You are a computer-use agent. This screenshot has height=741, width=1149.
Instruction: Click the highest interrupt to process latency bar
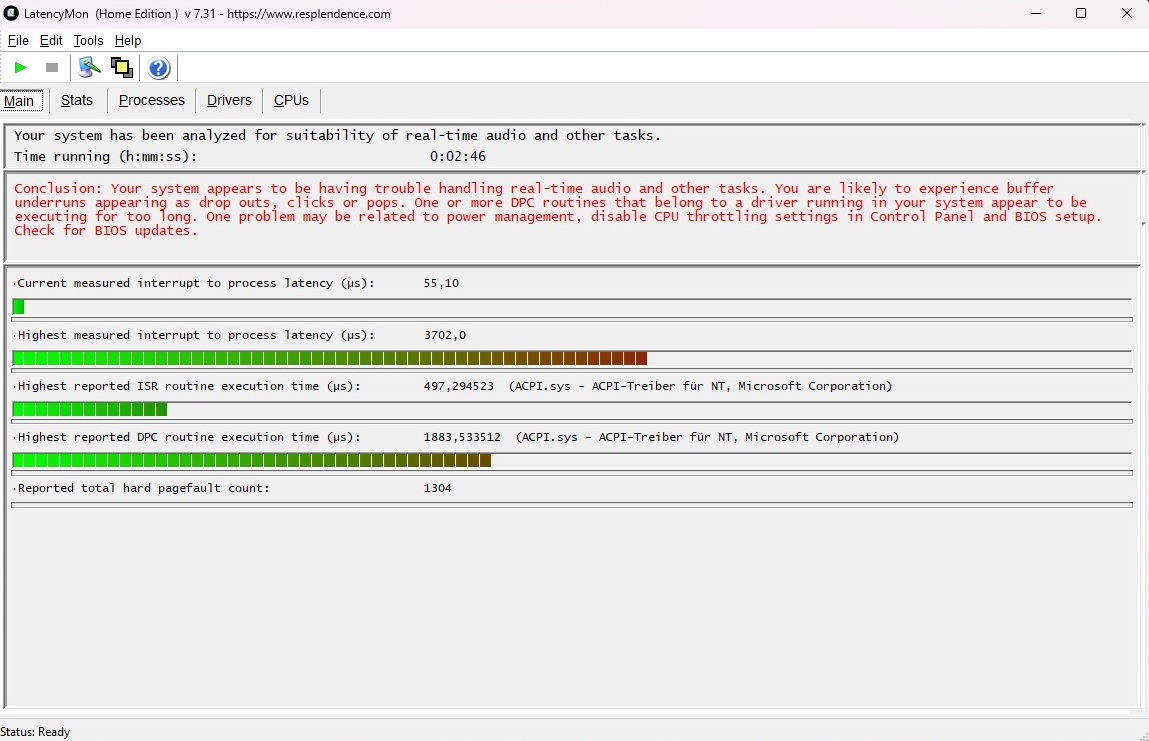(x=330, y=358)
